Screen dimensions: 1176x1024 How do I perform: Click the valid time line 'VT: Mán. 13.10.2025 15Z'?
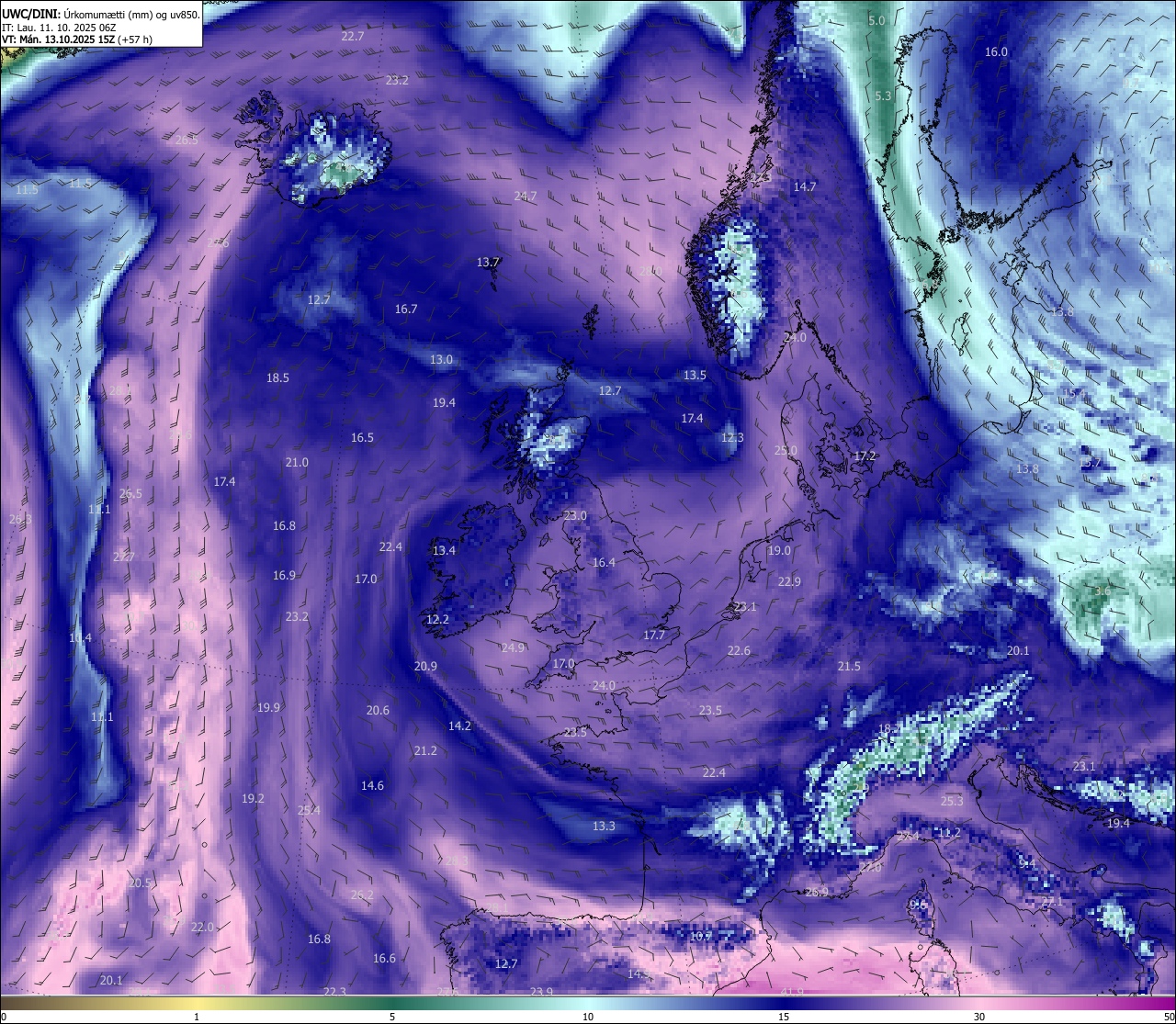pyautogui.click(x=61, y=39)
